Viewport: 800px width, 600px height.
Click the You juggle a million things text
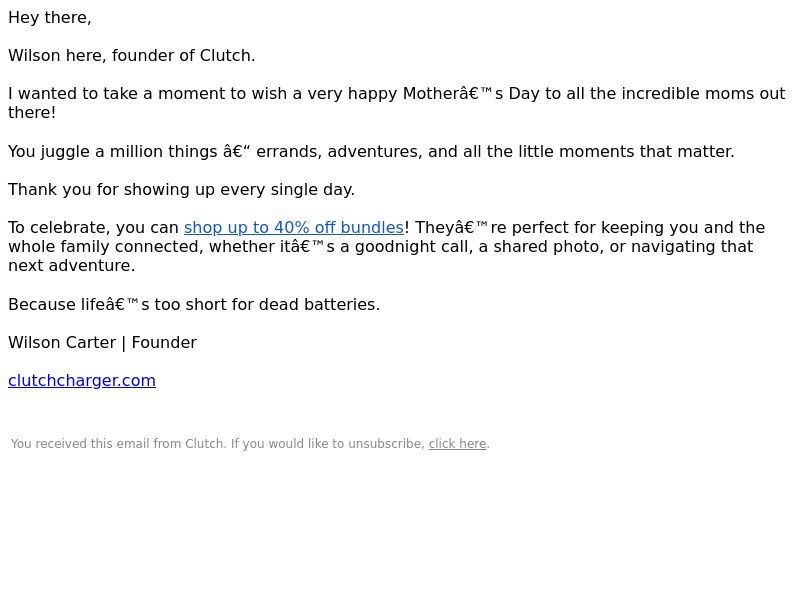coord(113,152)
